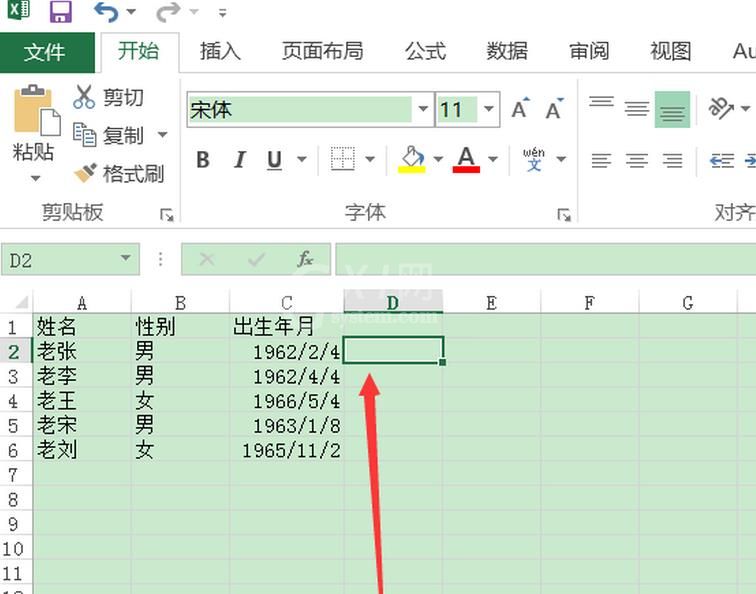Expand the Name Box dropdown arrow
Screen dimensions: 756x594
click(126, 258)
